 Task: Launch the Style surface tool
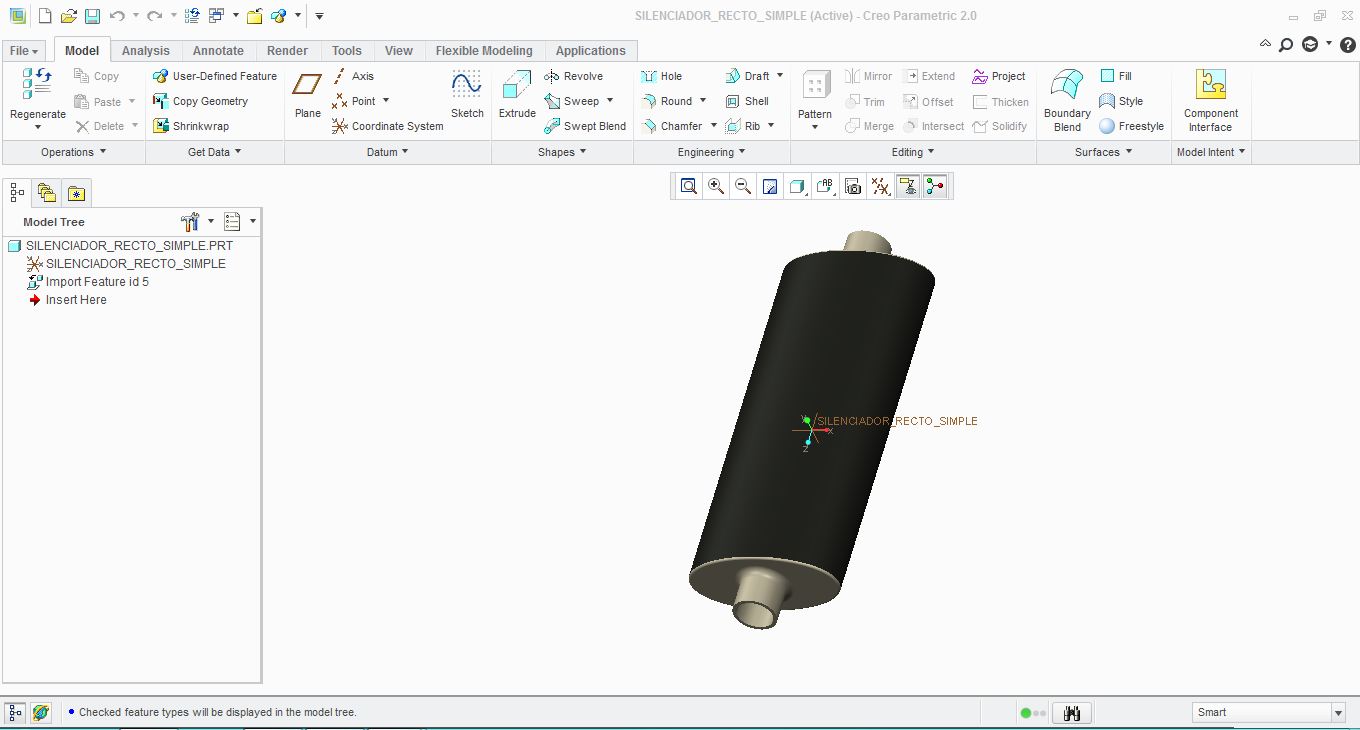coord(1121,101)
